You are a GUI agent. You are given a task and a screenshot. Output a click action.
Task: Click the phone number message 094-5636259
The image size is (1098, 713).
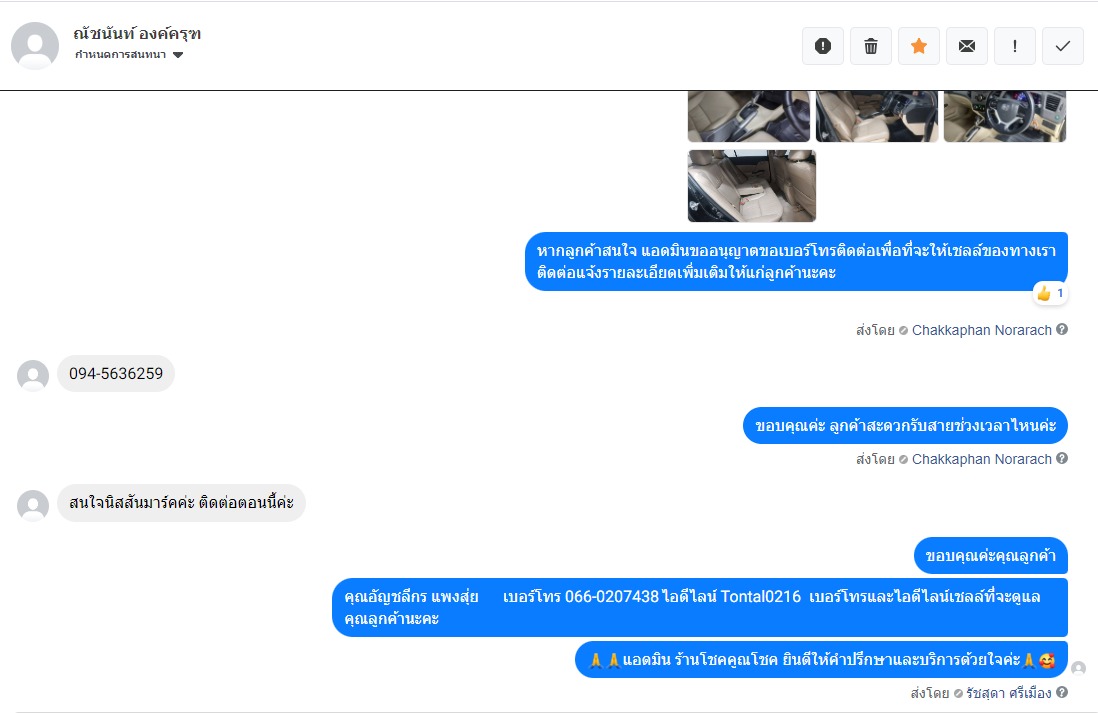coord(116,373)
